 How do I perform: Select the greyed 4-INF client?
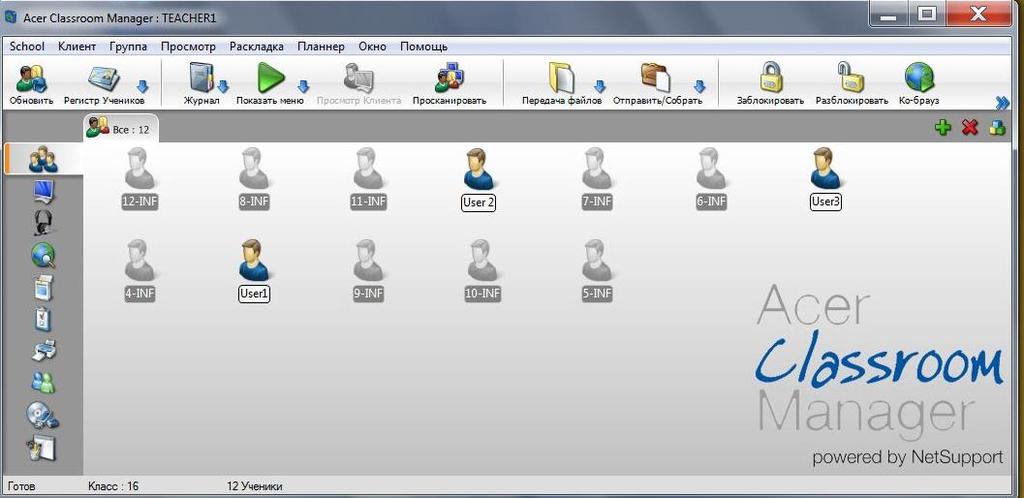pyautogui.click(x=140, y=260)
